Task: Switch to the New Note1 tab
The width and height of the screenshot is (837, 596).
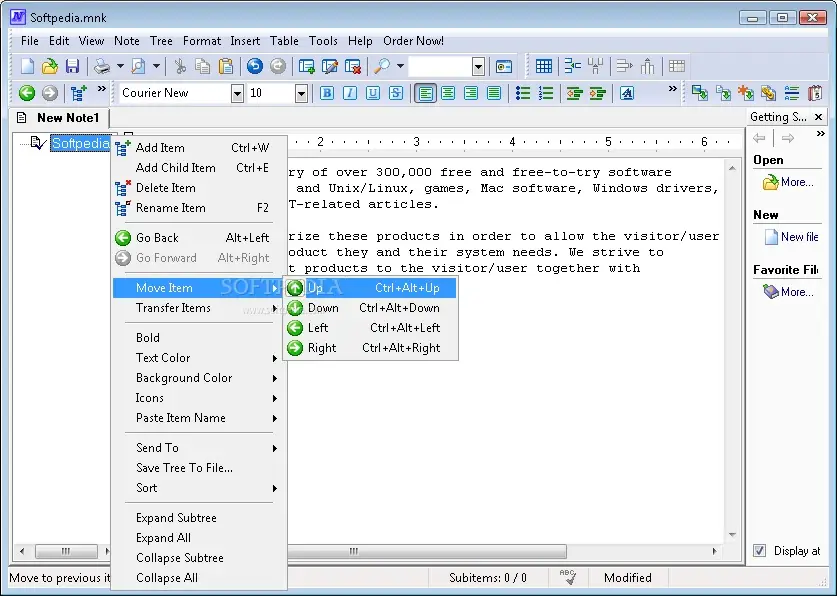Action: (59, 117)
